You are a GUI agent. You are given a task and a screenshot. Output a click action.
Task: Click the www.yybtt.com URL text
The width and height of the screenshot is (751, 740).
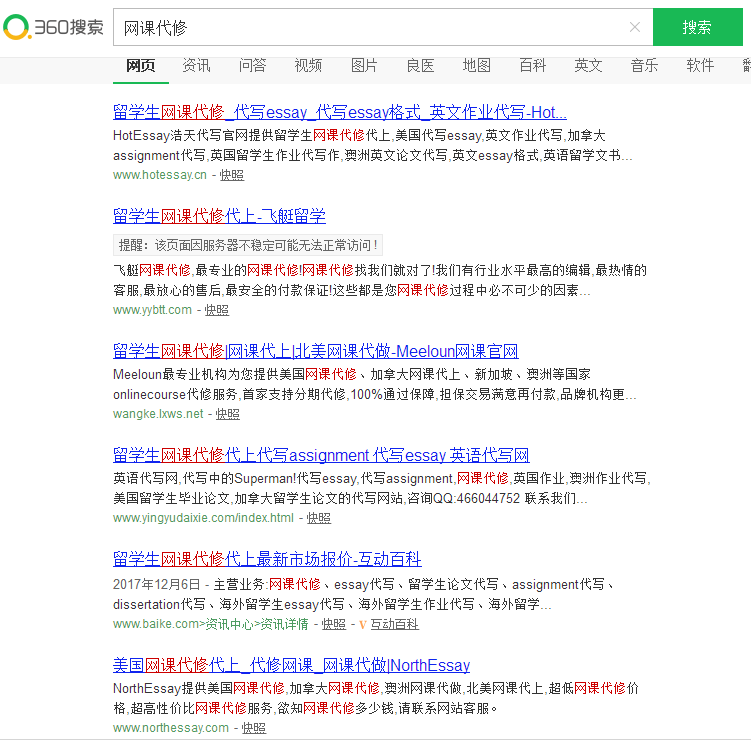coord(152,310)
